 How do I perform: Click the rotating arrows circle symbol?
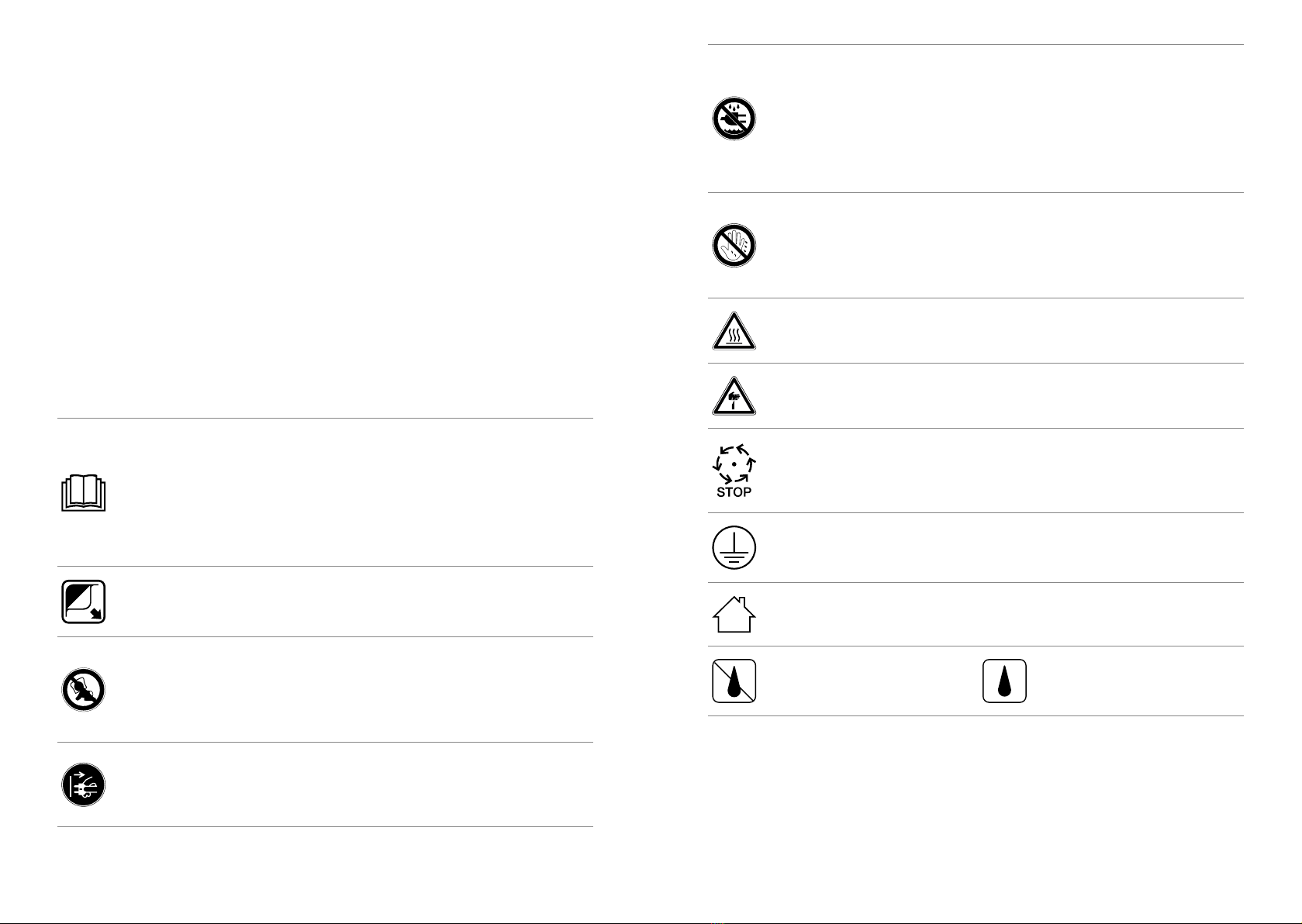(x=734, y=464)
